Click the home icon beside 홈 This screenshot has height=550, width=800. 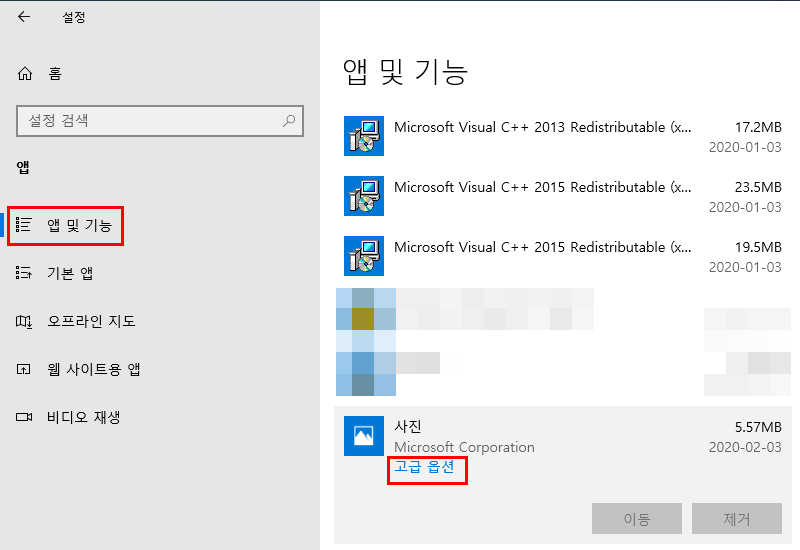[x=24, y=74]
